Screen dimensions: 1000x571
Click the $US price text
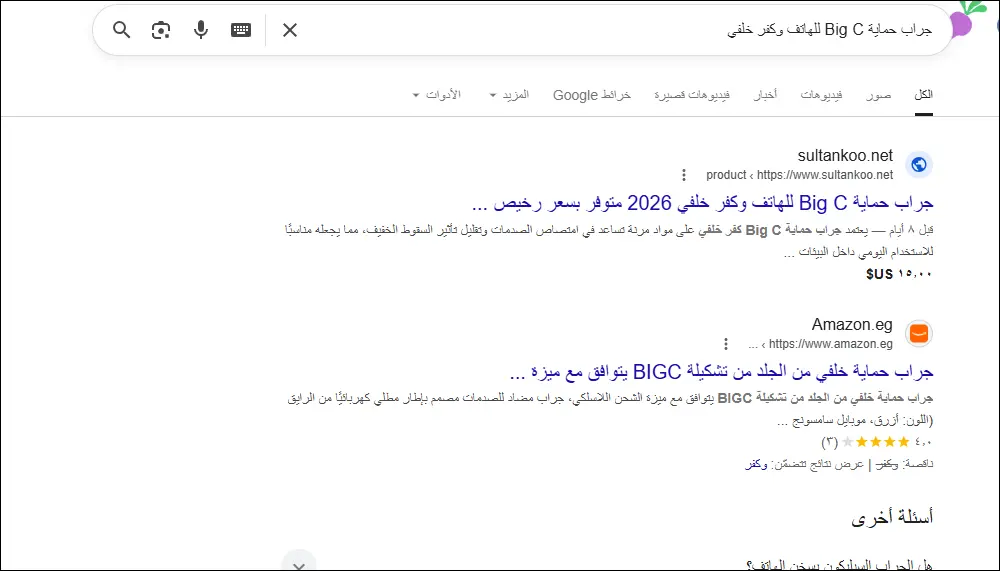(x=899, y=274)
